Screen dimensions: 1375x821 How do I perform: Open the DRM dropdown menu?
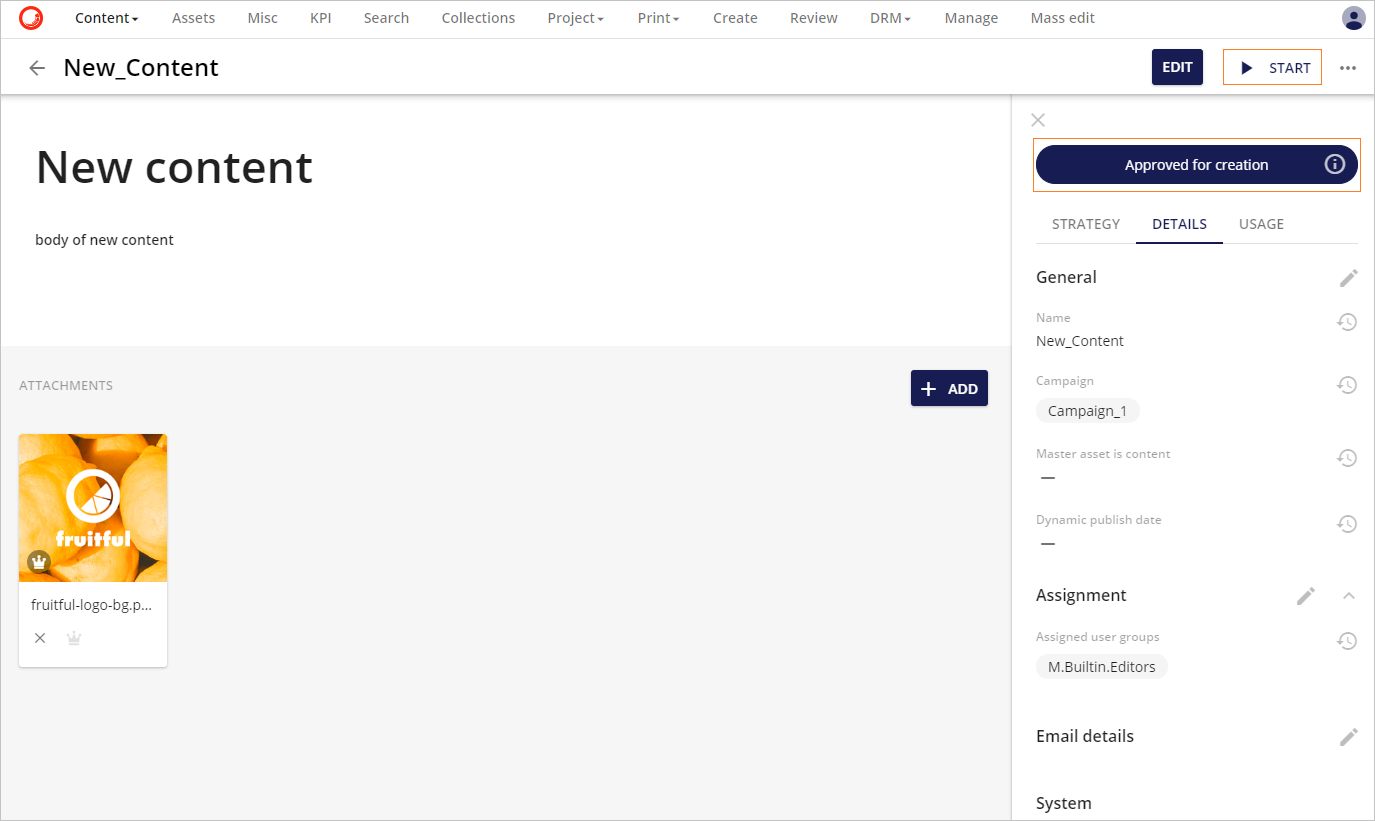pos(888,18)
